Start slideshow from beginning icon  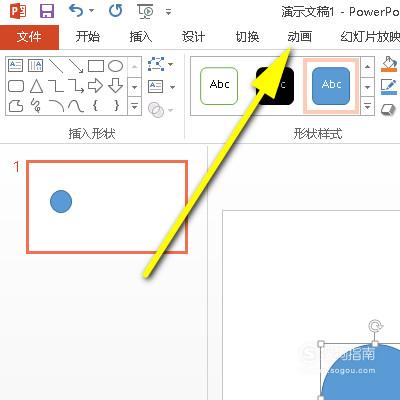146,11
